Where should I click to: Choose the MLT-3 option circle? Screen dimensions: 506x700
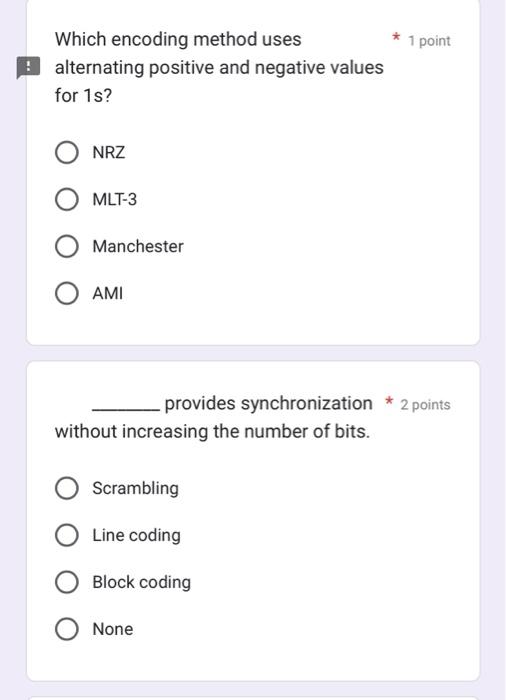tap(67, 199)
